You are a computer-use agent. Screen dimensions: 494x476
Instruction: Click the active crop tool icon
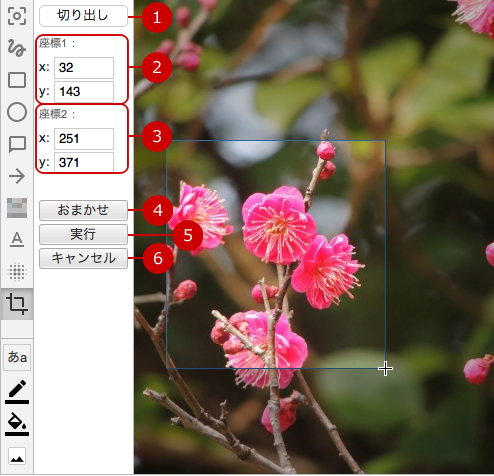click(x=17, y=304)
